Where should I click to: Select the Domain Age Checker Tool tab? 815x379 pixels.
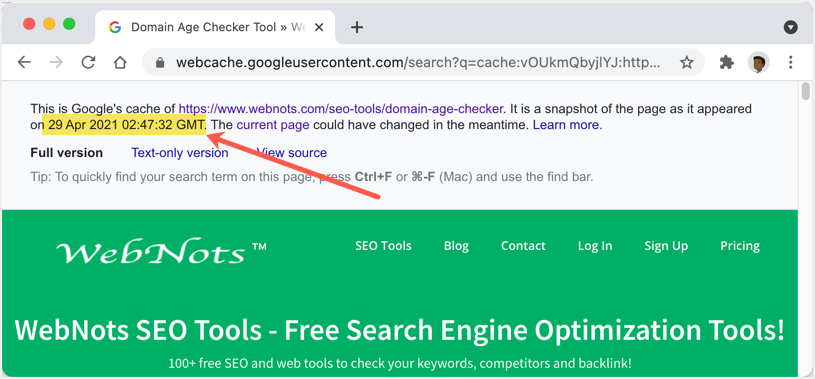pyautogui.click(x=216, y=28)
